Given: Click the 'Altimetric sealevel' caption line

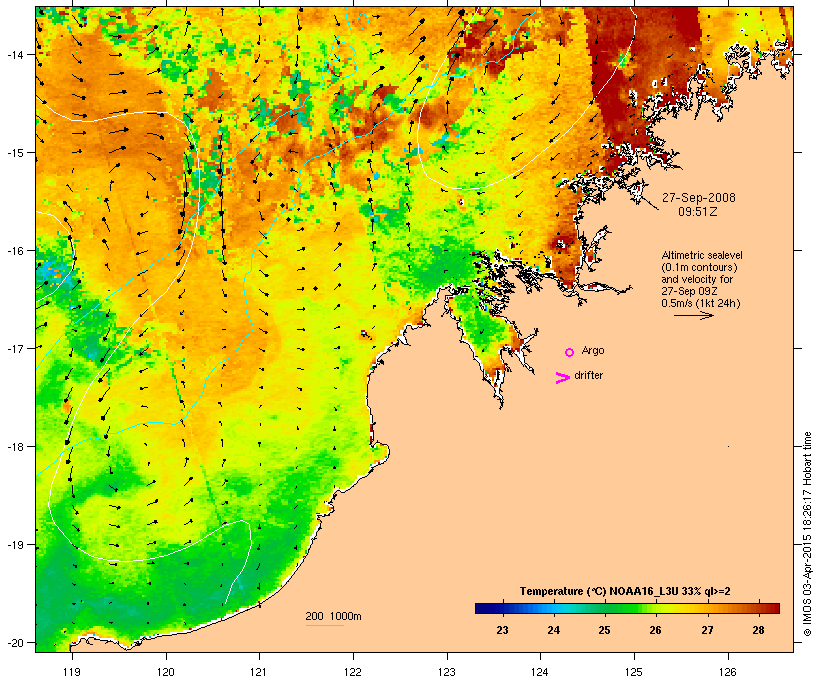Looking at the screenshot, I should [x=702, y=255].
